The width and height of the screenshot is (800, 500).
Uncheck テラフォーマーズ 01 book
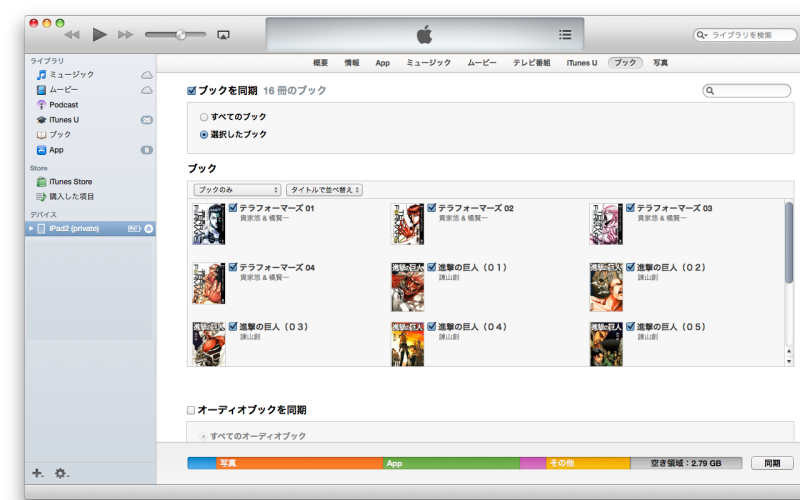coord(233,208)
